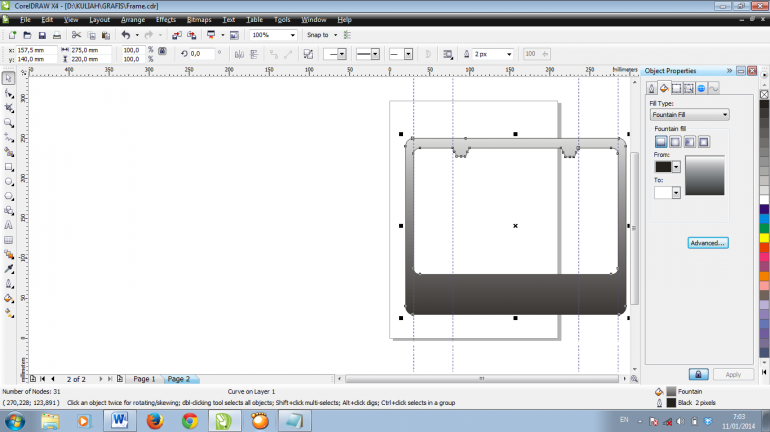770x432 pixels.
Task: Click the Open file icon
Action: coord(28,35)
